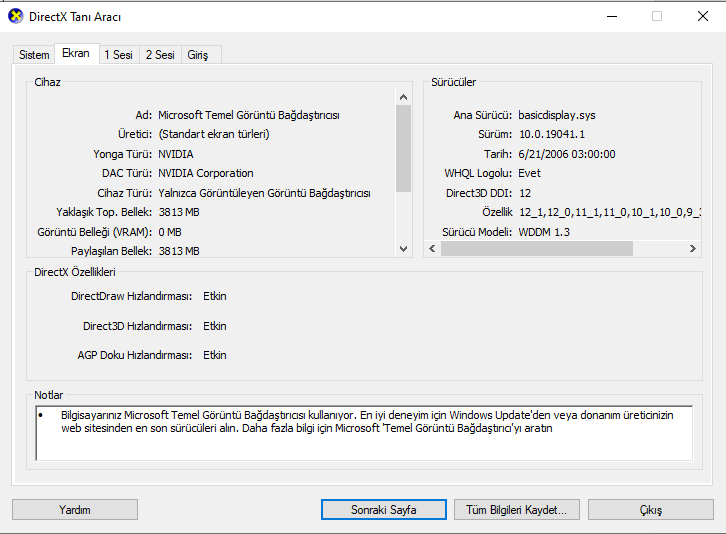
Task: Click the Sürücüler horizontal scrollbar thumb
Action: click(x=537, y=249)
